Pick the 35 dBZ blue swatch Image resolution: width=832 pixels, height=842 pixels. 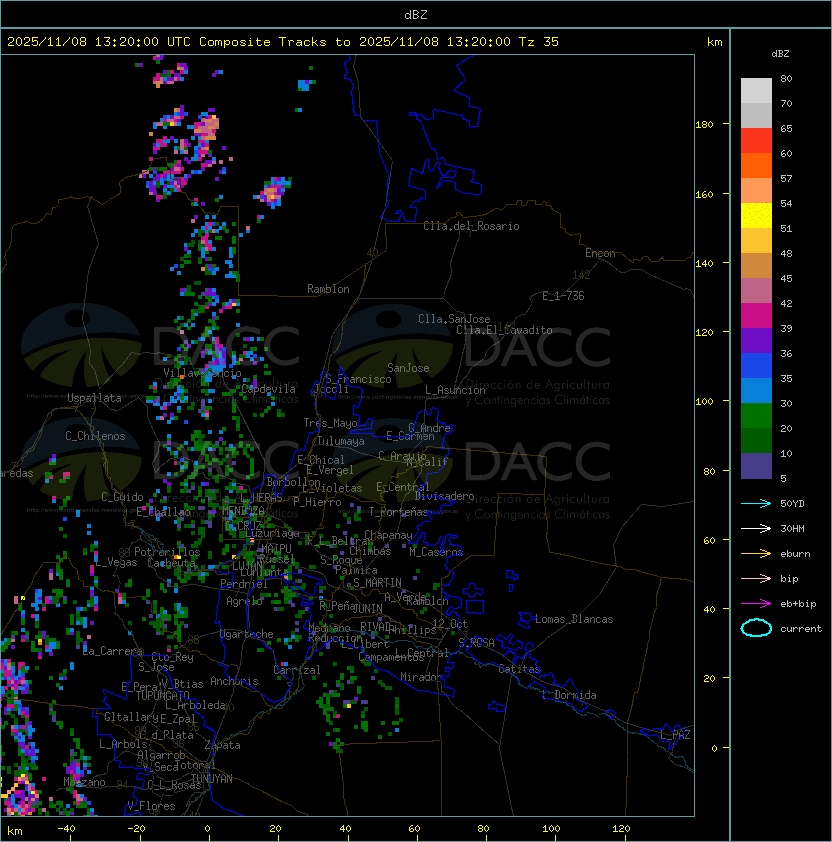click(756, 390)
